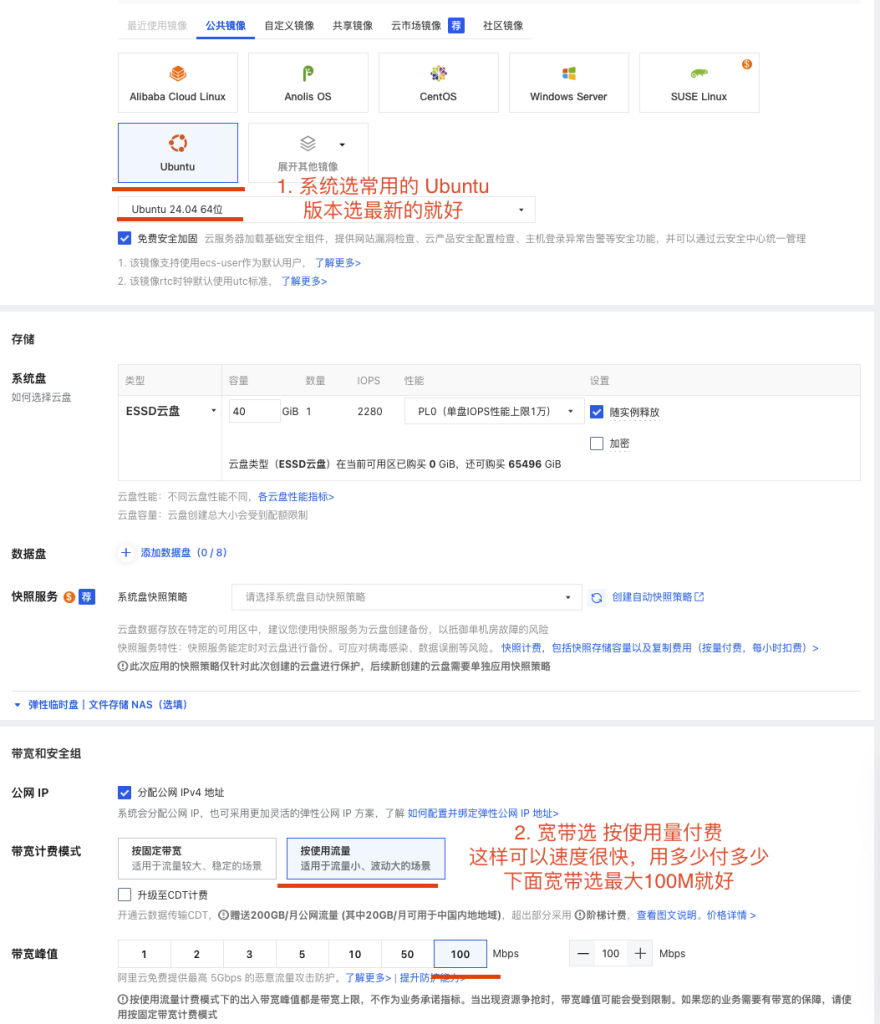Image resolution: width=880 pixels, height=1024 pixels.
Task: Open the PL0 performance level dropdown
Action: [x=494, y=411]
